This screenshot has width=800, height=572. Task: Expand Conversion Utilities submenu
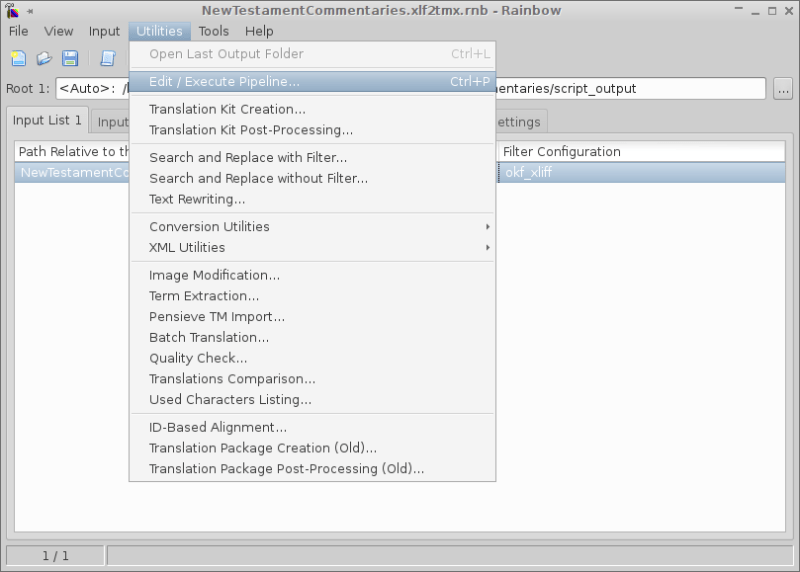pos(312,227)
